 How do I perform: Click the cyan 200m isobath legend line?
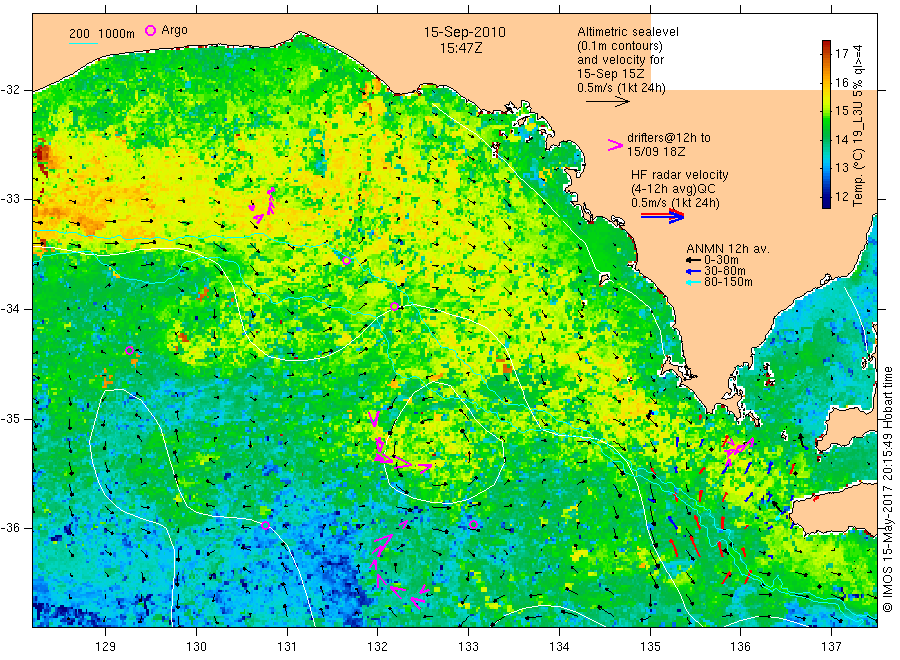83,43
